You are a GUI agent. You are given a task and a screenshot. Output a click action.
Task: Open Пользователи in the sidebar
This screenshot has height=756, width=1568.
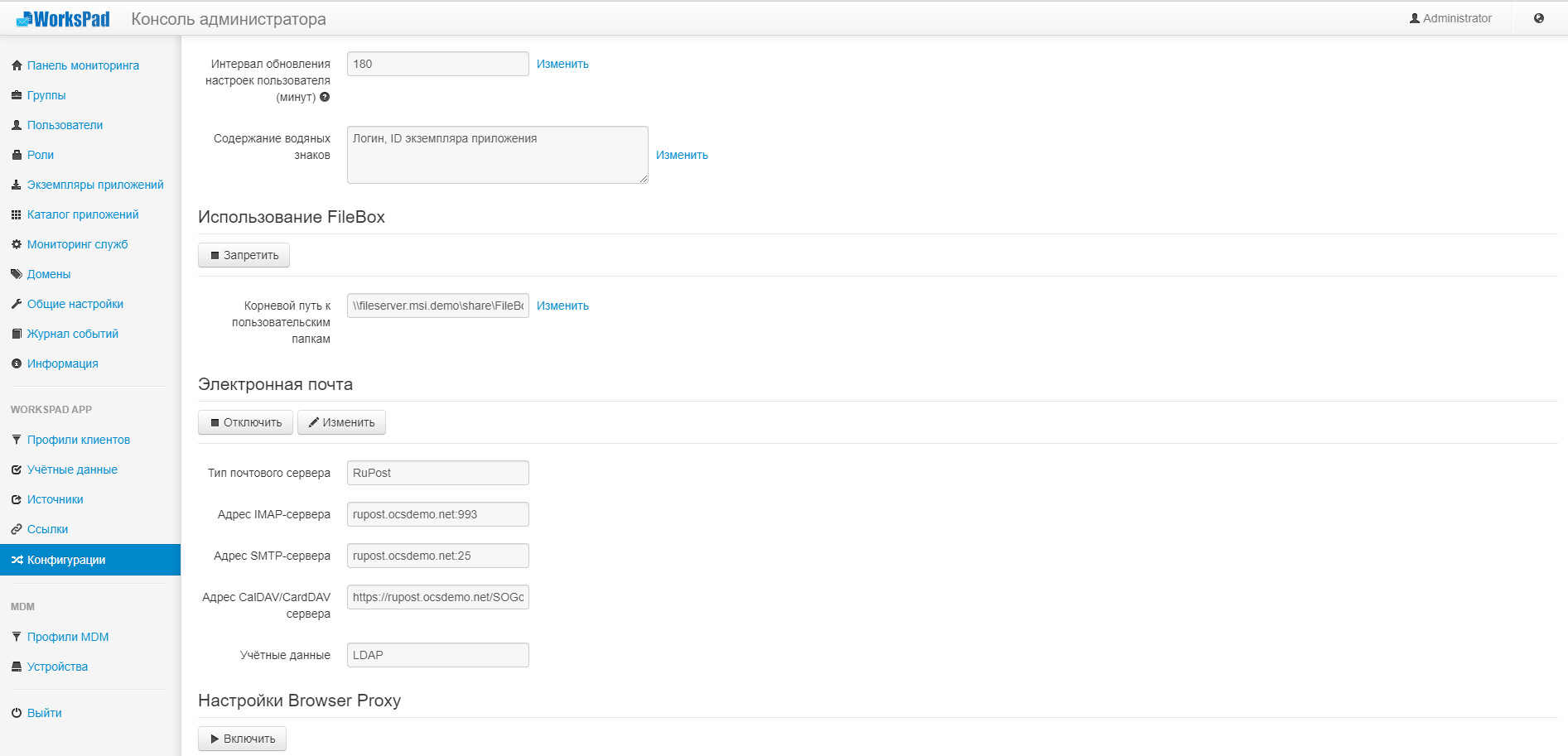pyautogui.click(x=65, y=125)
